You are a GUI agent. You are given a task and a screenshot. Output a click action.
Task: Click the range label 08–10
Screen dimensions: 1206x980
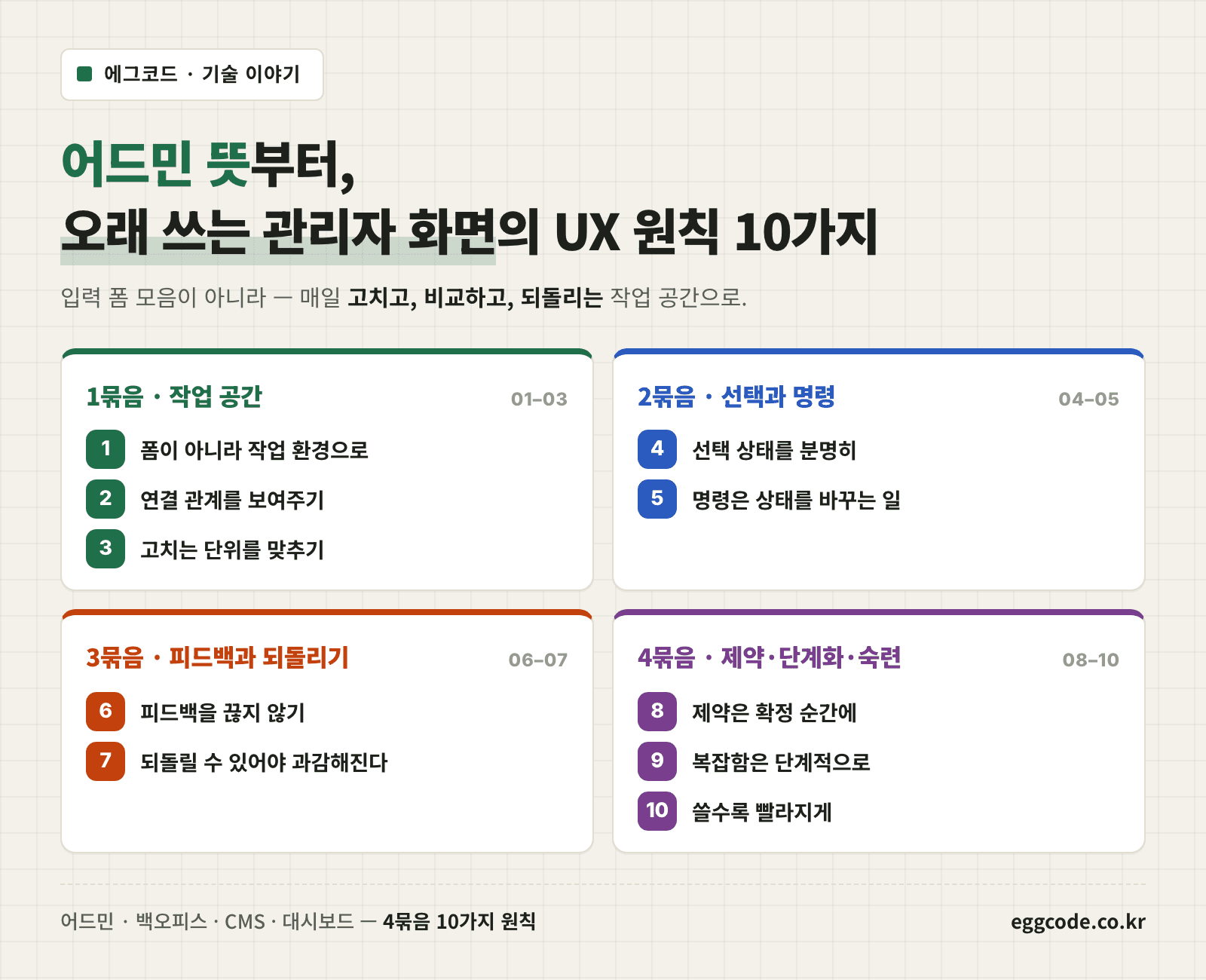click(x=1091, y=660)
